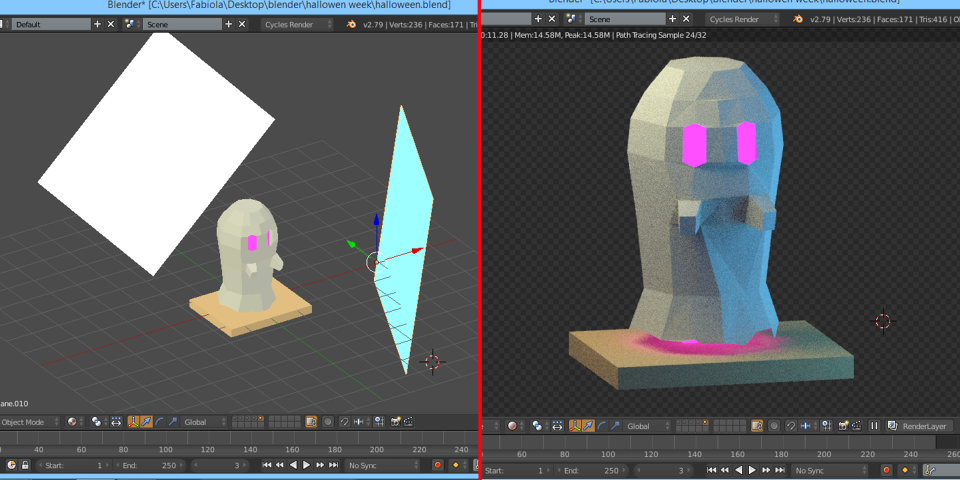
Task: Open pivot point selector in left viewport header
Action: (99, 422)
